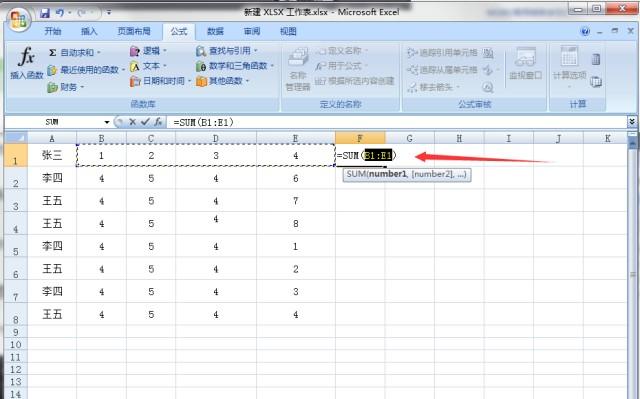Click number1 in the SUM tooltip
This screenshot has height=399, width=640.
pyautogui.click(x=388, y=174)
